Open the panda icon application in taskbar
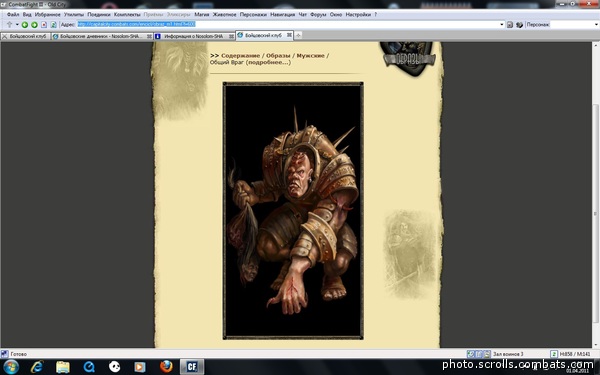The height and width of the screenshot is (375, 600). pyautogui.click(x=114, y=367)
